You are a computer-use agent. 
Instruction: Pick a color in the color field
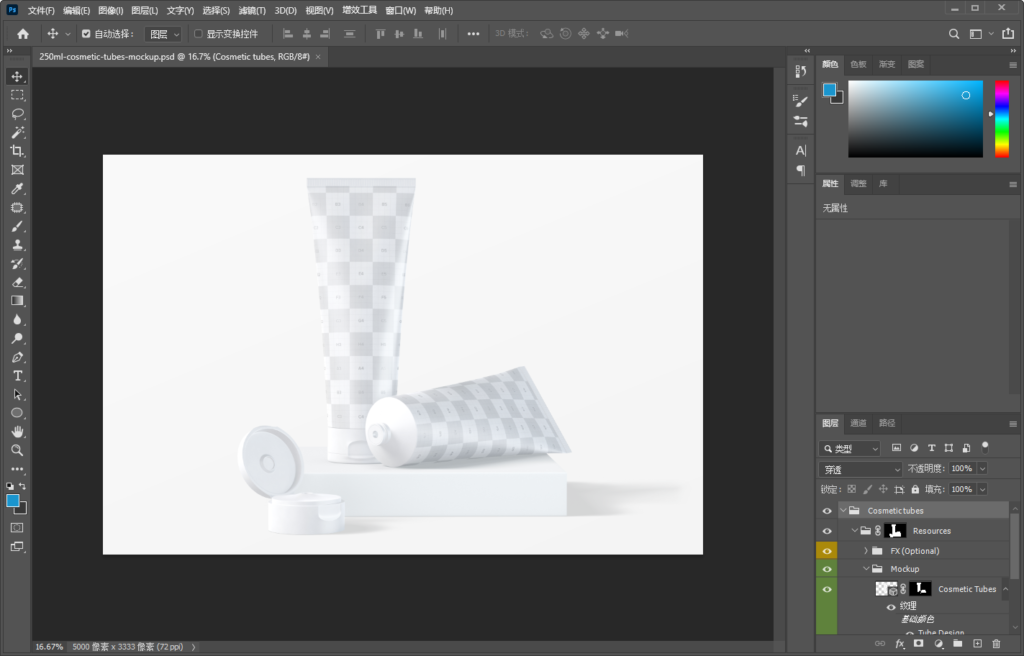pyautogui.click(x=916, y=119)
